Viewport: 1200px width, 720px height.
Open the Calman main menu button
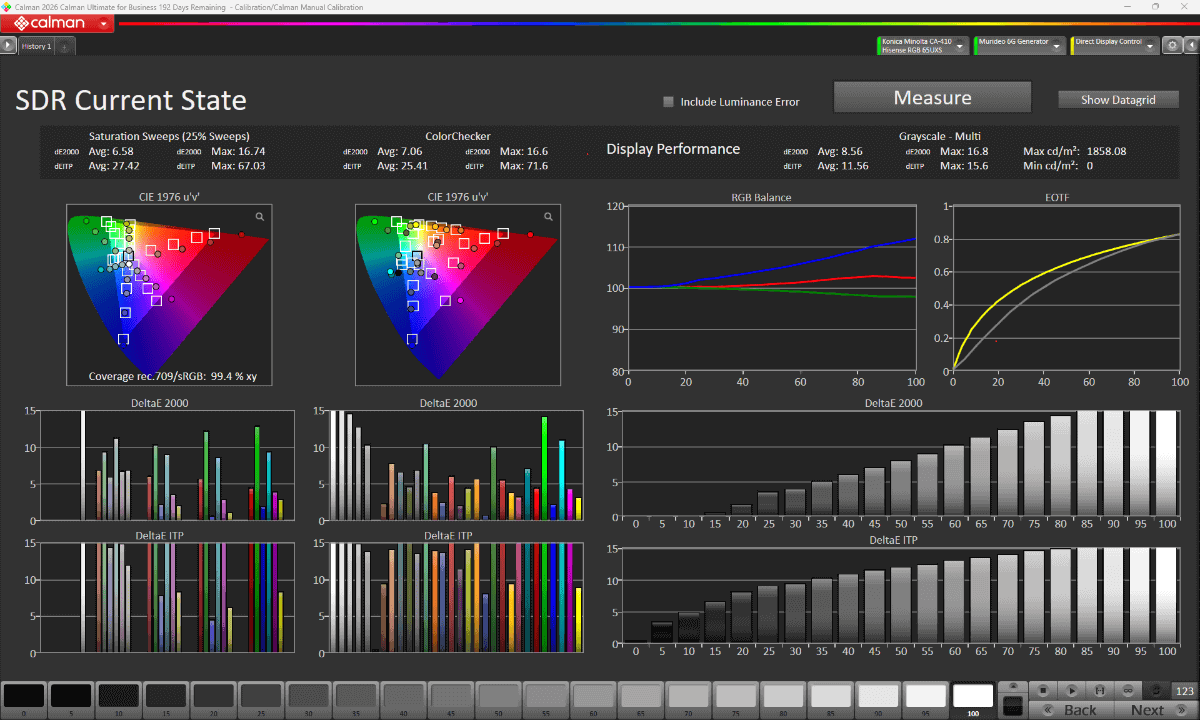point(59,22)
